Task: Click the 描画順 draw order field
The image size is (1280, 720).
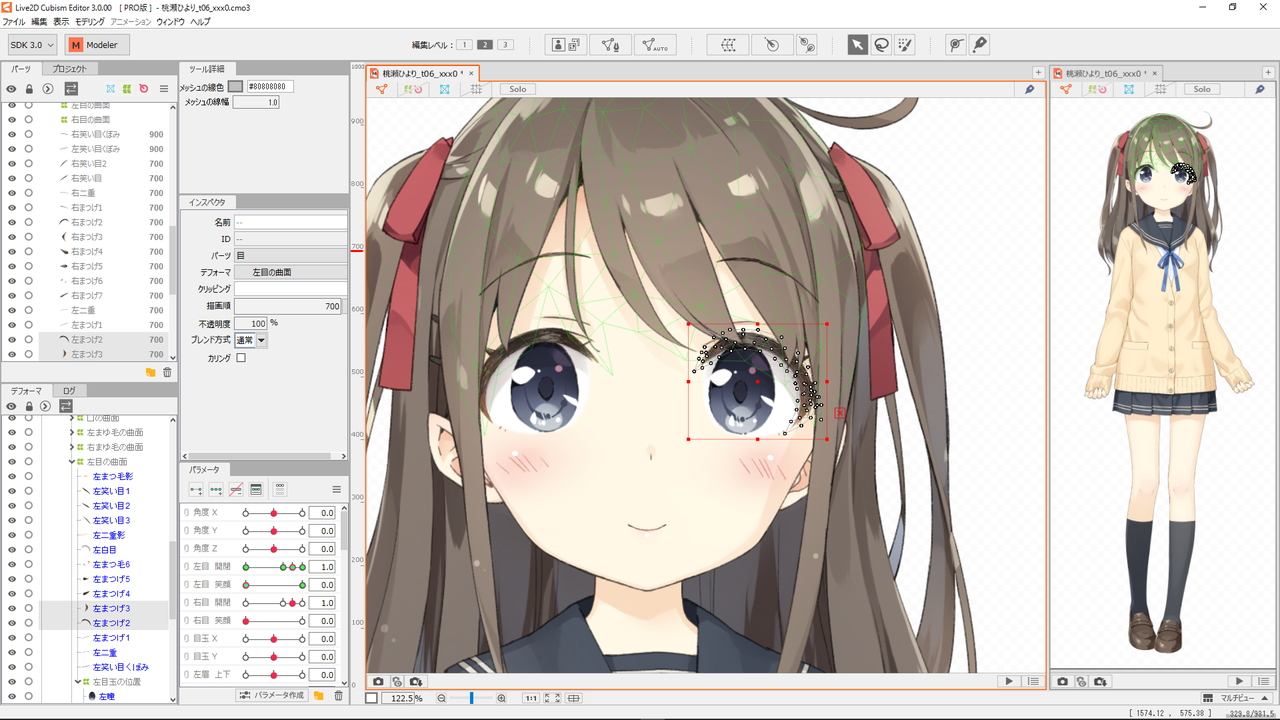Action: pyautogui.click(x=290, y=306)
